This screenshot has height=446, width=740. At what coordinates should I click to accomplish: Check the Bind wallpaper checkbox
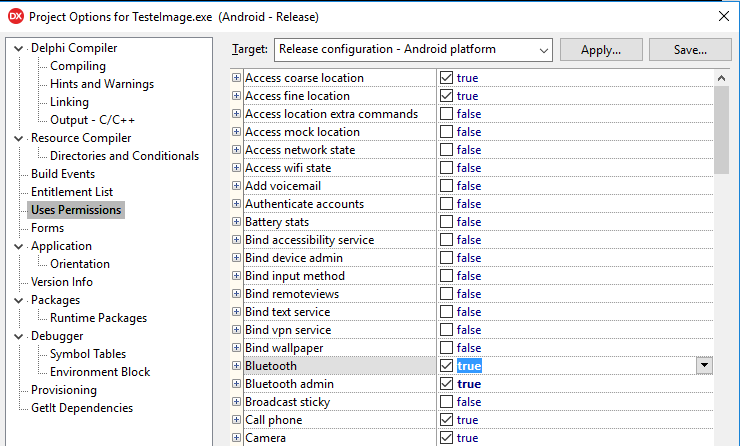click(446, 347)
